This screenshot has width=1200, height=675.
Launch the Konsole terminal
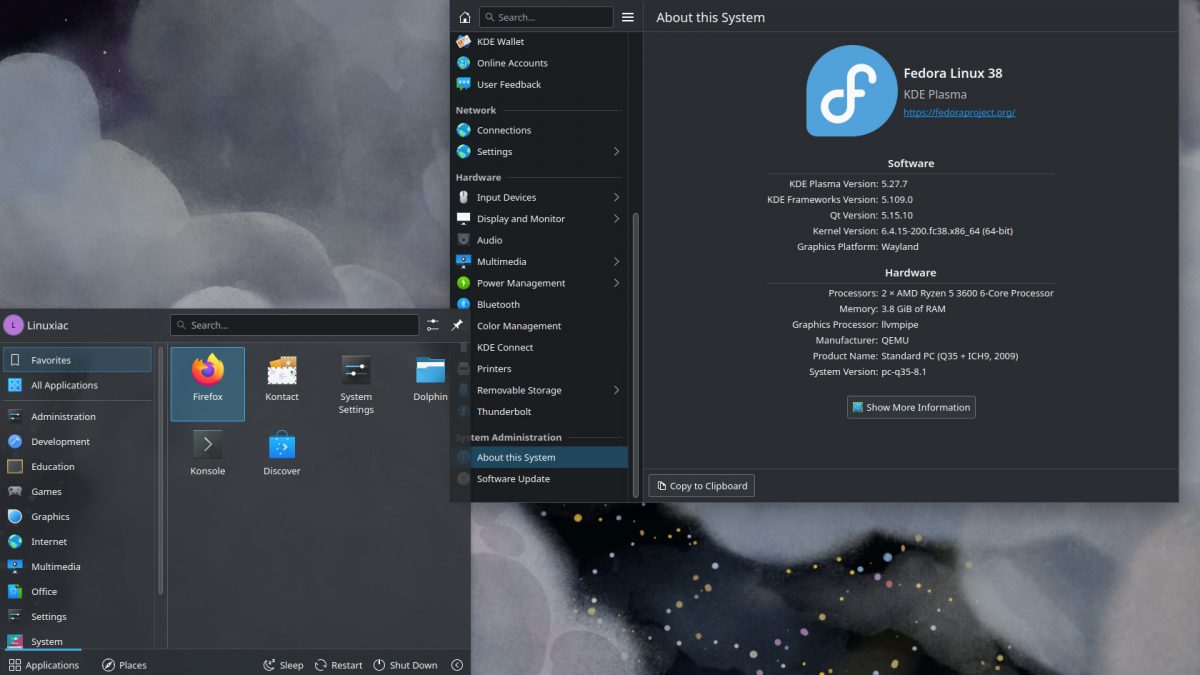click(208, 453)
